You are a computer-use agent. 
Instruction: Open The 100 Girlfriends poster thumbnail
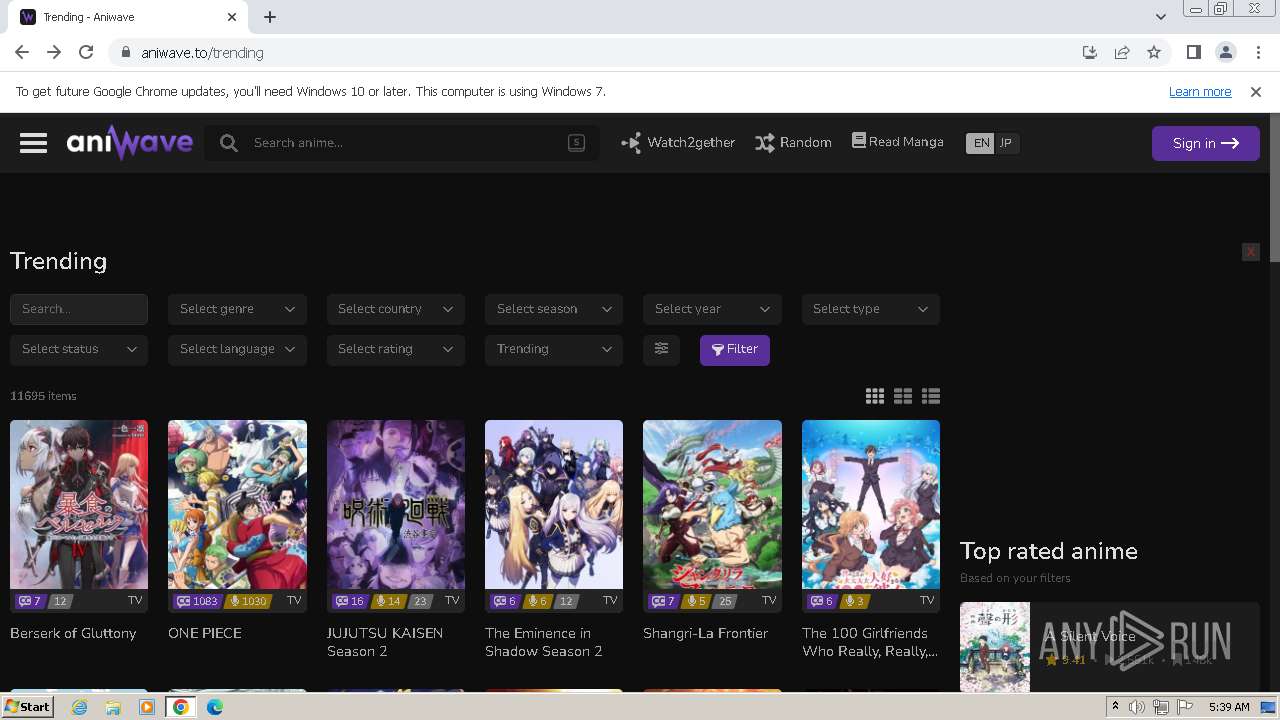coord(870,504)
